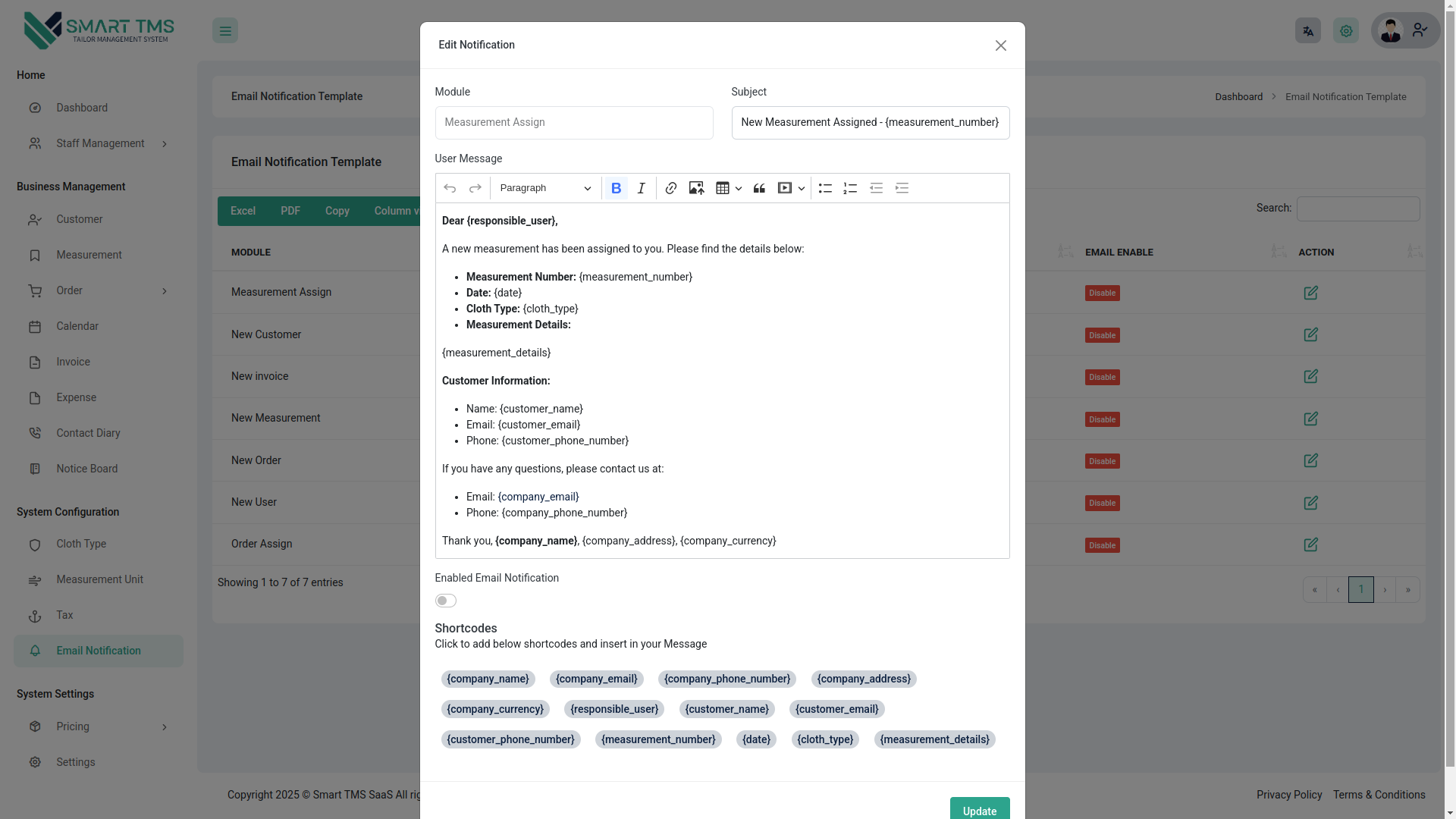Insert the {customer_name} shortcode
The image size is (1456, 819).
tap(726, 709)
